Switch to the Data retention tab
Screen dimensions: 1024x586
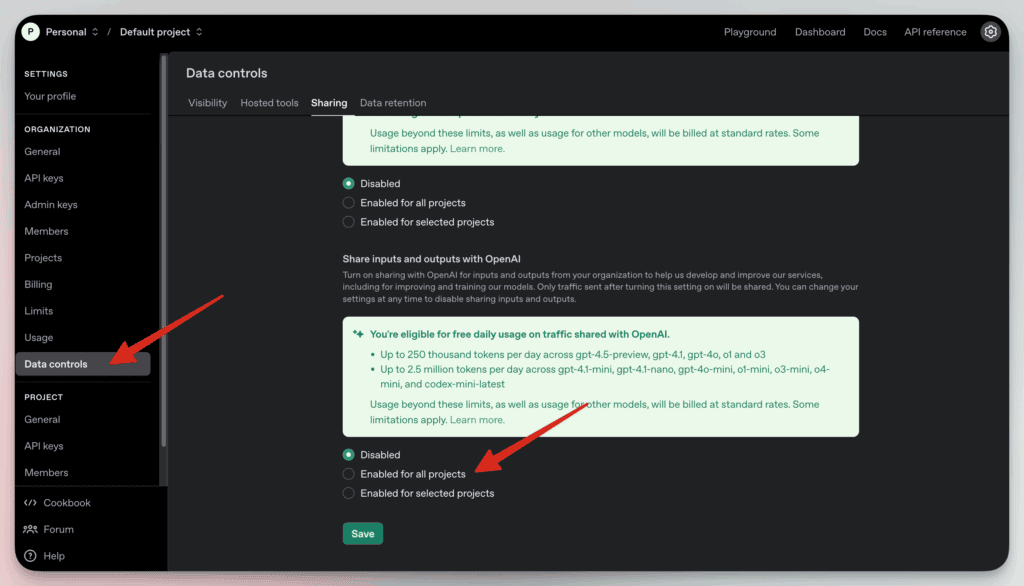click(392, 103)
